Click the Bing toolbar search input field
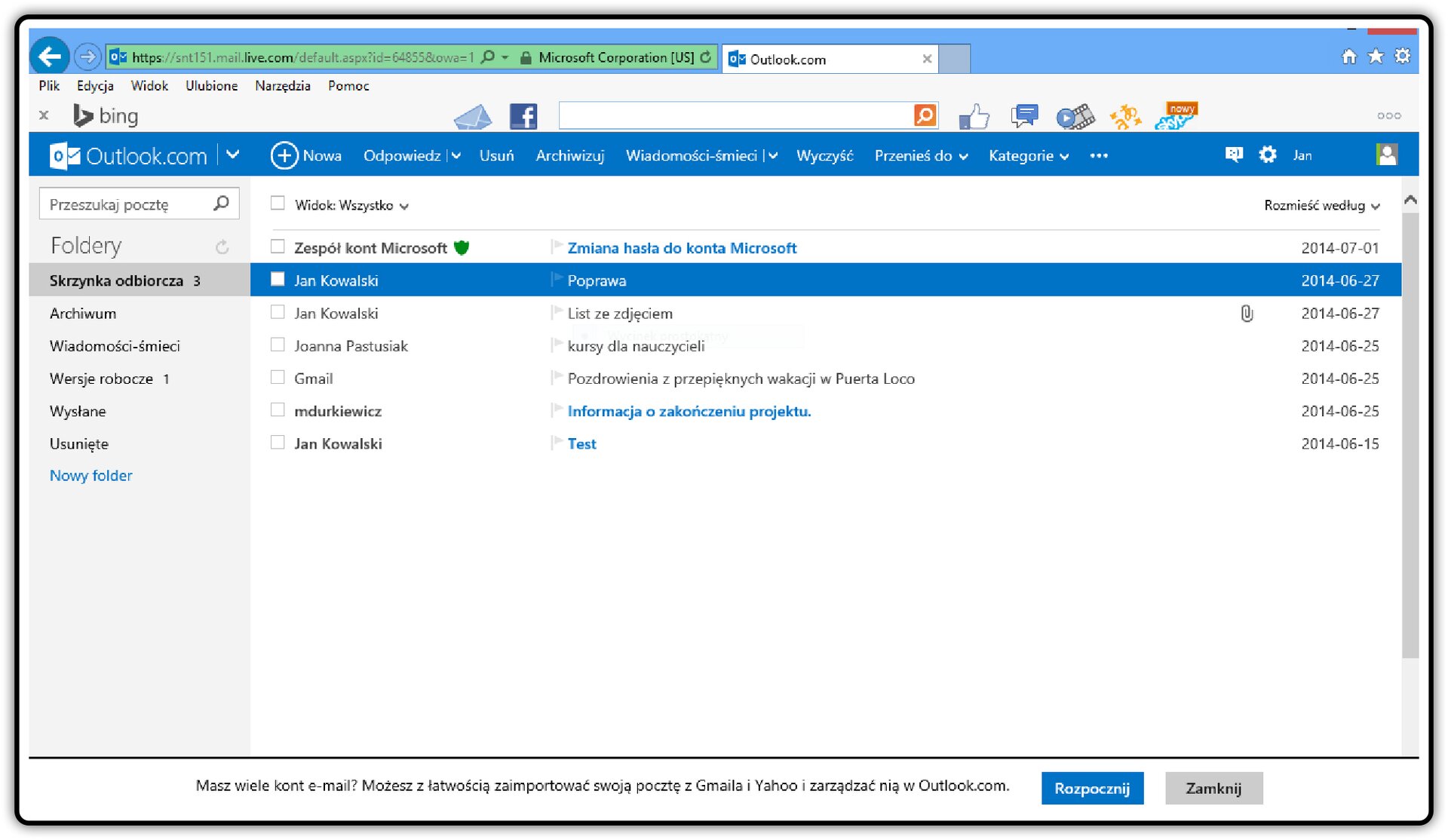 735,115
